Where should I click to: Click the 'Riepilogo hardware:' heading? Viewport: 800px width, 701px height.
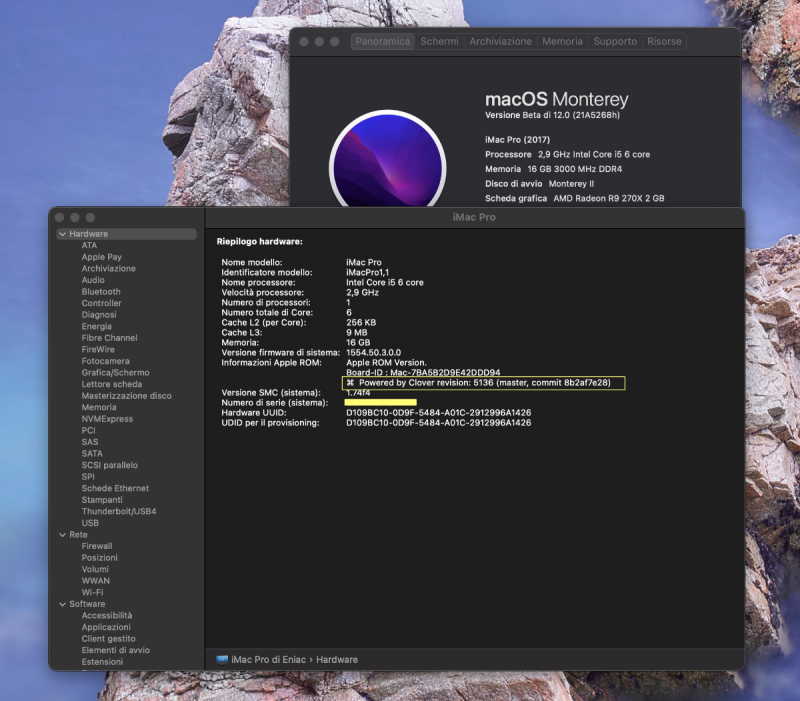click(260, 241)
